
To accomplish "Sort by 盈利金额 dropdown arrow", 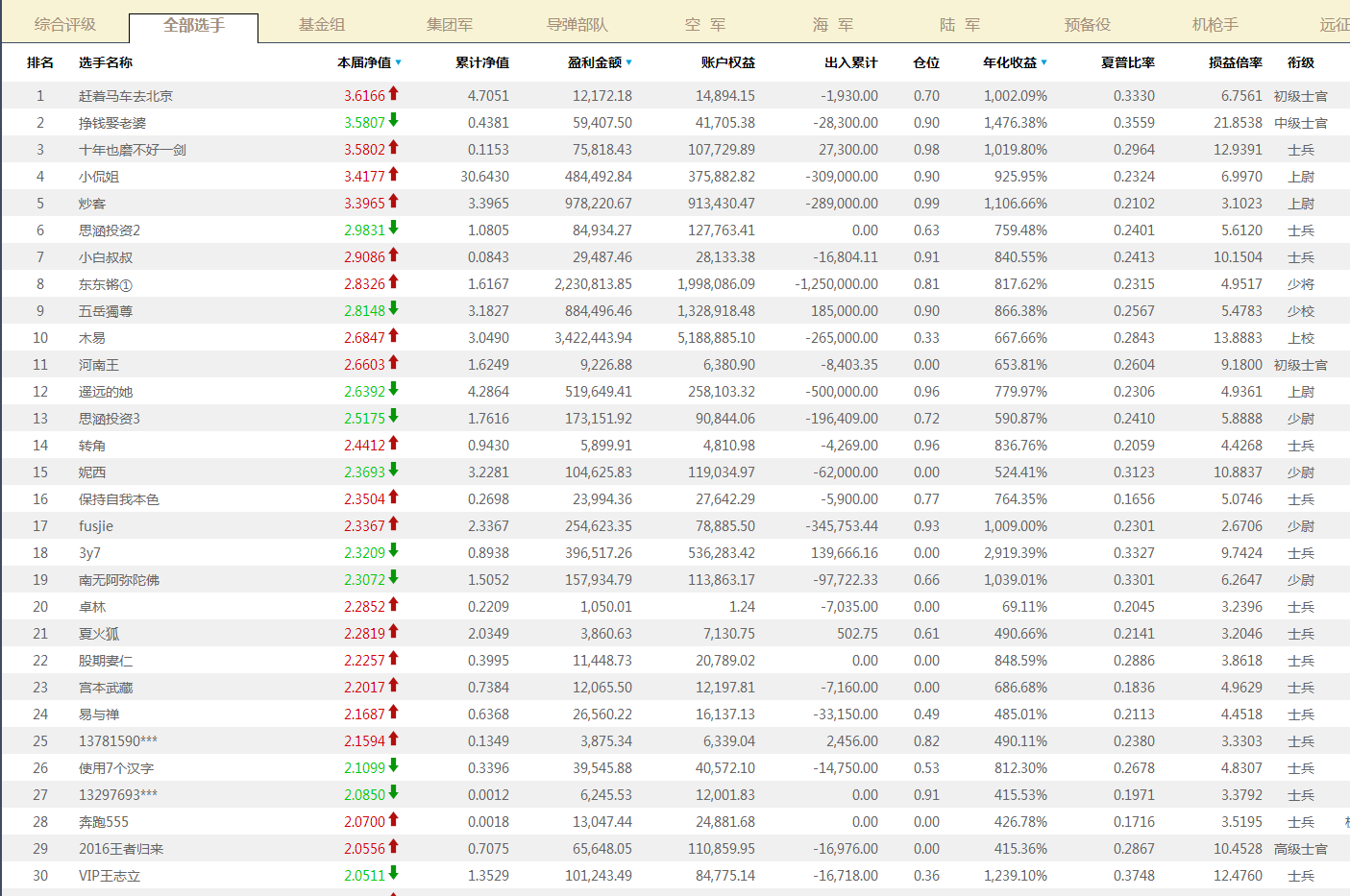I will 628,62.
